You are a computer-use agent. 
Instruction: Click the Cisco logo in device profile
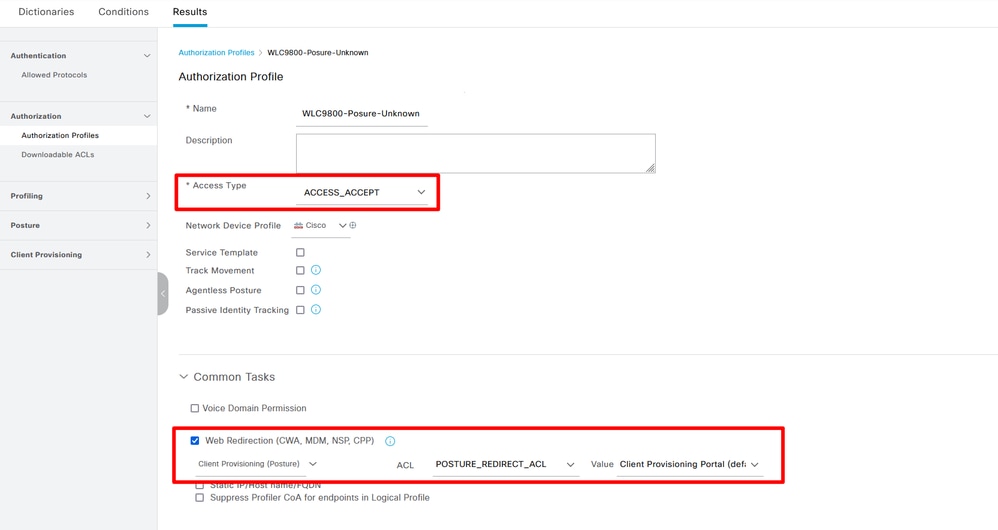tap(298, 225)
